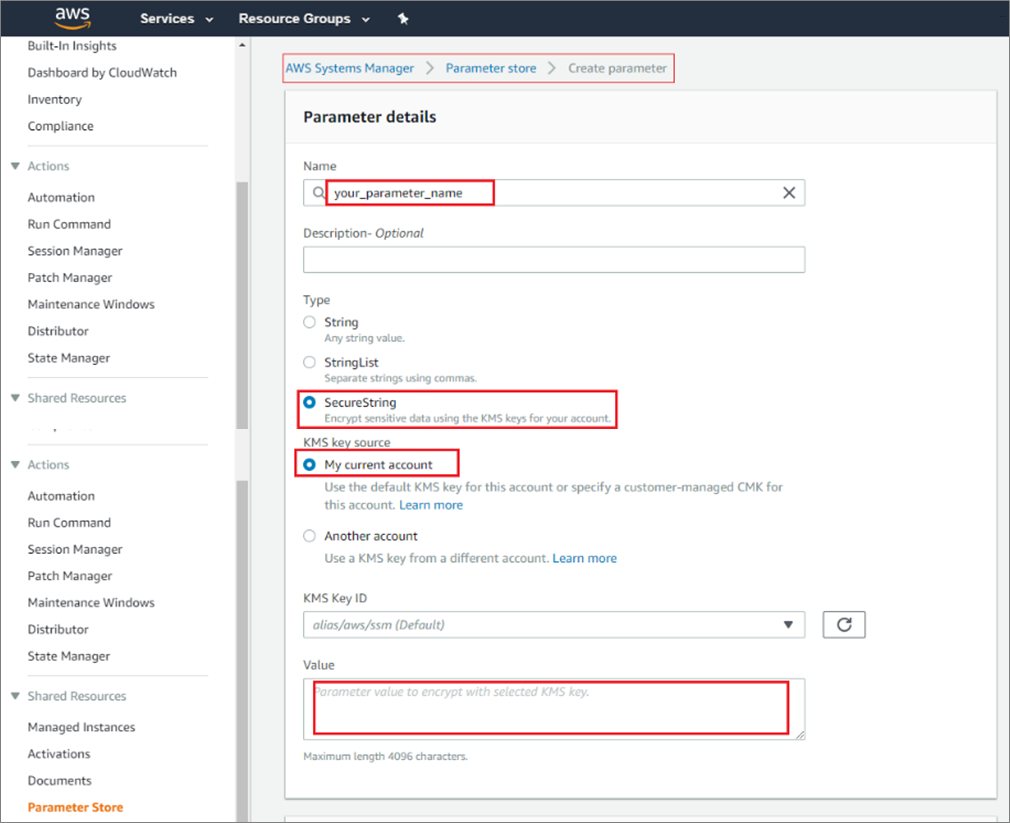Viewport: 1010px width, 823px height.
Task: Go to Inventory in the sidebar
Action: tap(55, 99)
